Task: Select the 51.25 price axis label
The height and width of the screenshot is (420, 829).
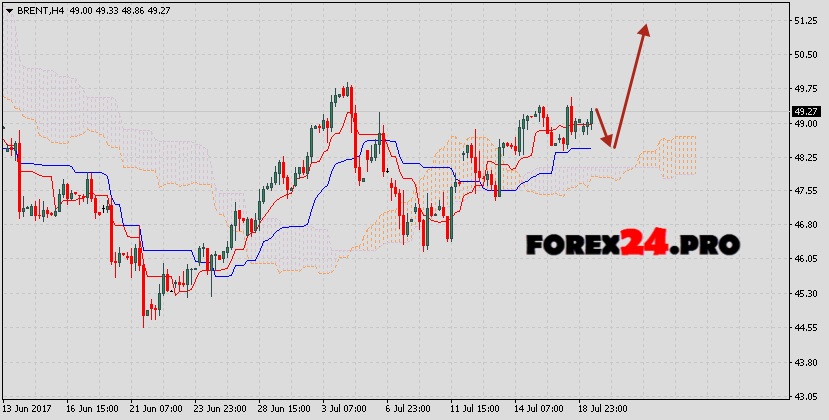Action: coord(804,21)
